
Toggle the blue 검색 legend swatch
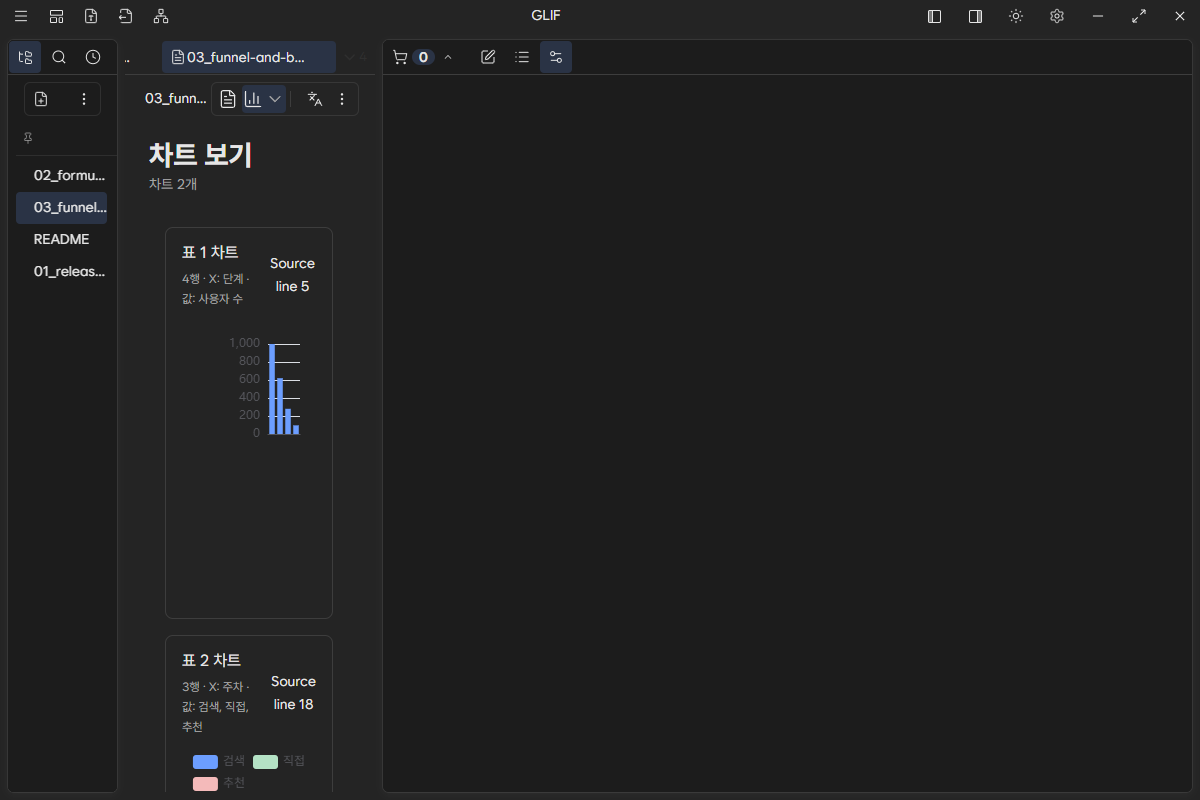click(205, 761)
